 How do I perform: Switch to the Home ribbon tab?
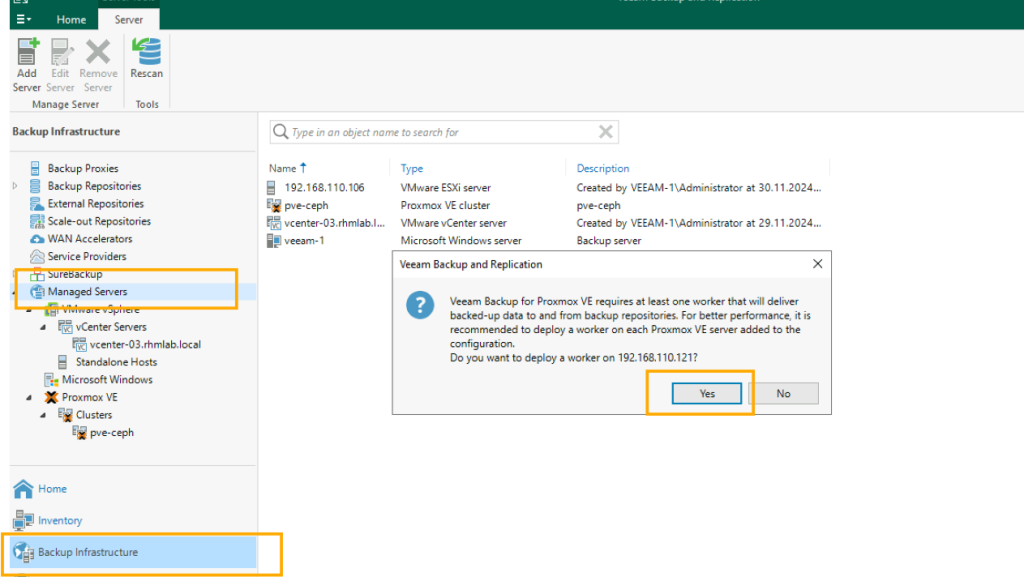pos(71,19)
